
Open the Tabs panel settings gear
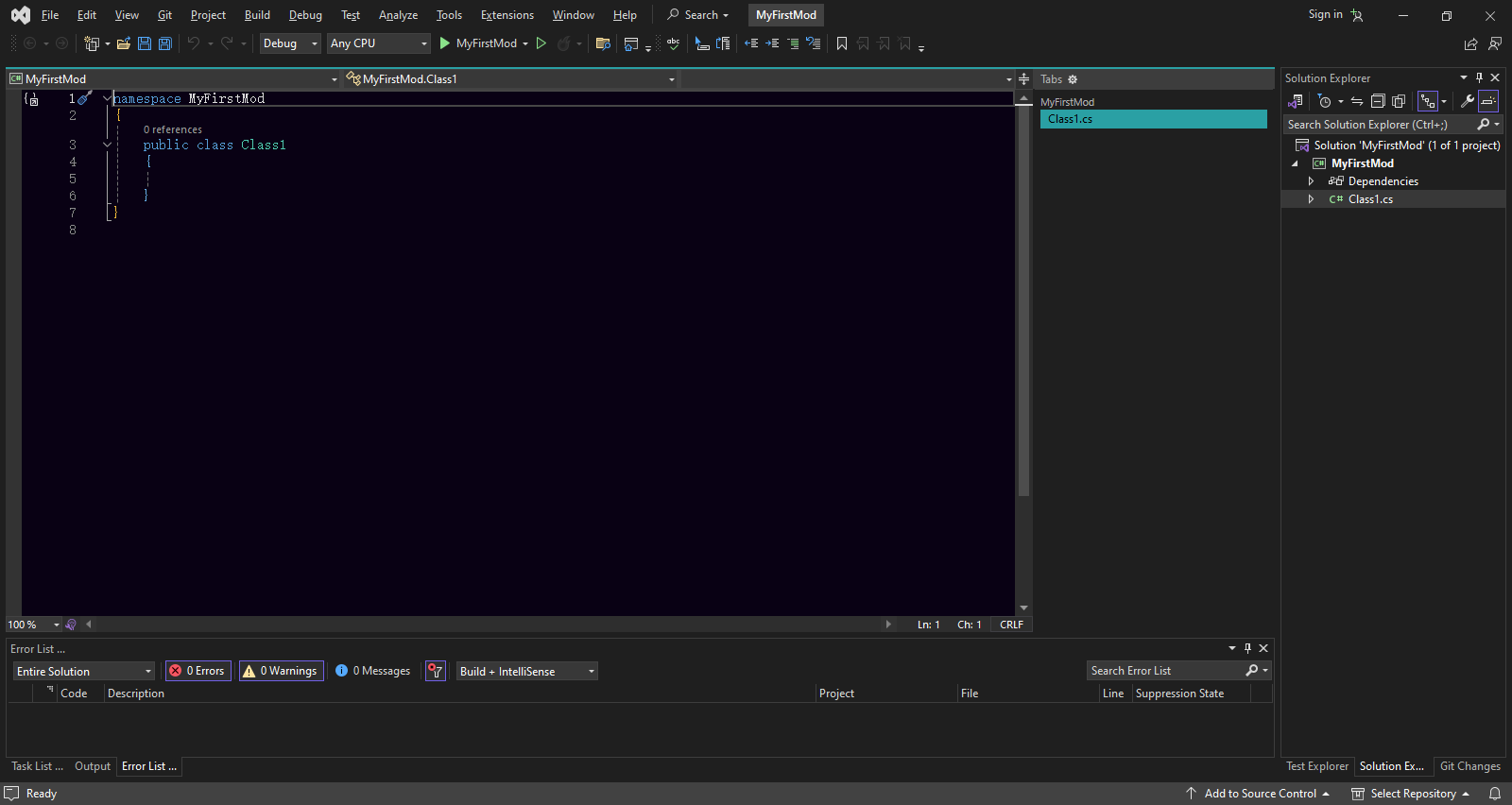pyautogui.click(x=1073, y=79)
